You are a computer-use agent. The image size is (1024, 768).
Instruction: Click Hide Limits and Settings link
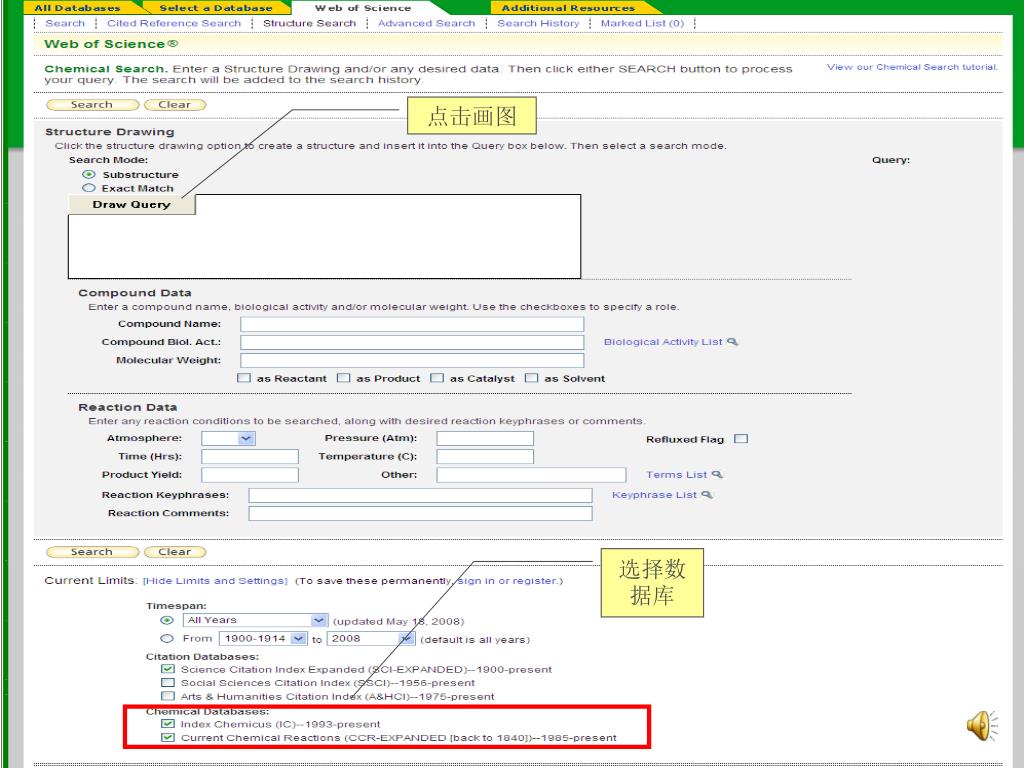(215, 581)
